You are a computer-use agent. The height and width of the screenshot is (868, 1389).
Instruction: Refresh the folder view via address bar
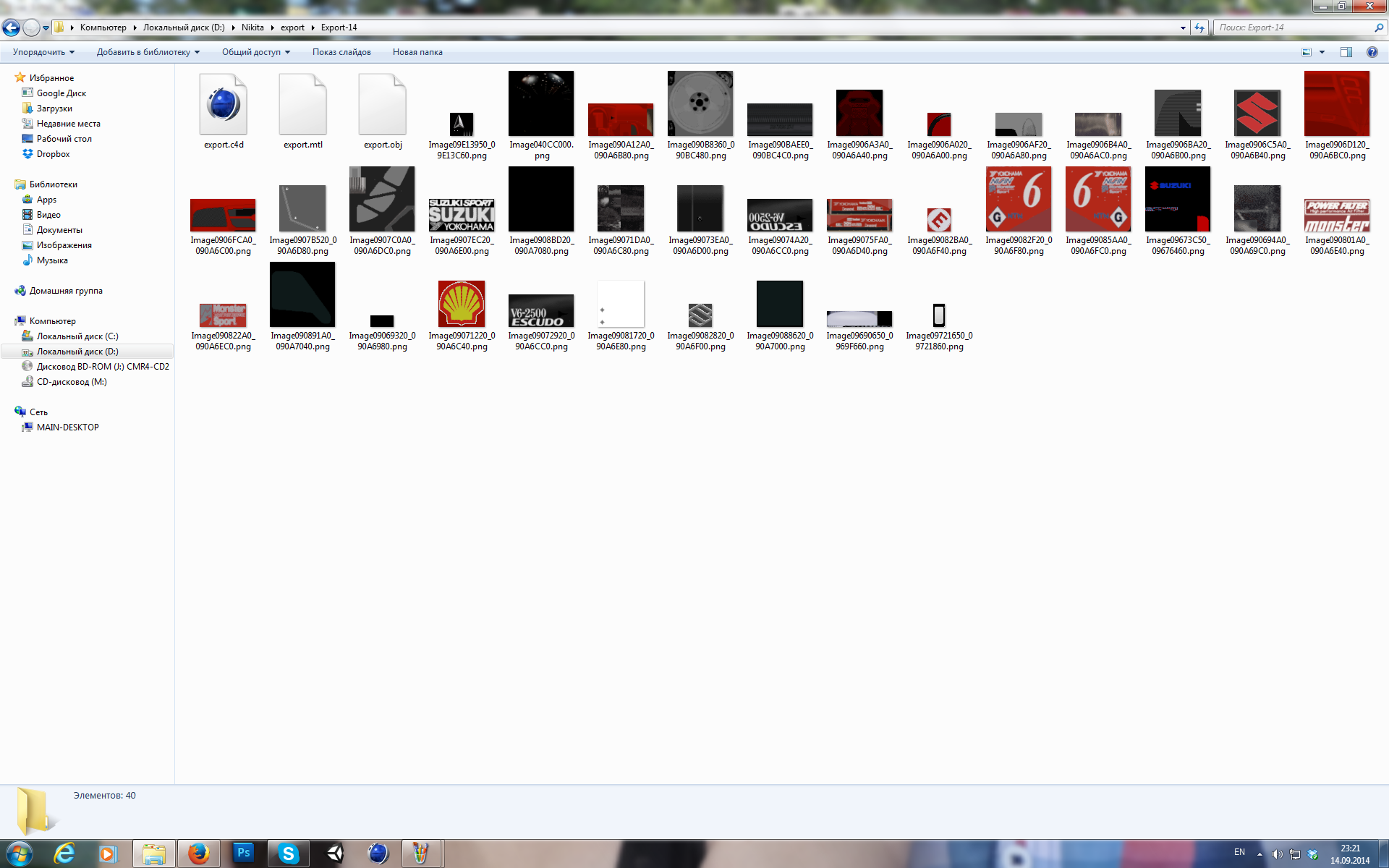pos(1199,27)
